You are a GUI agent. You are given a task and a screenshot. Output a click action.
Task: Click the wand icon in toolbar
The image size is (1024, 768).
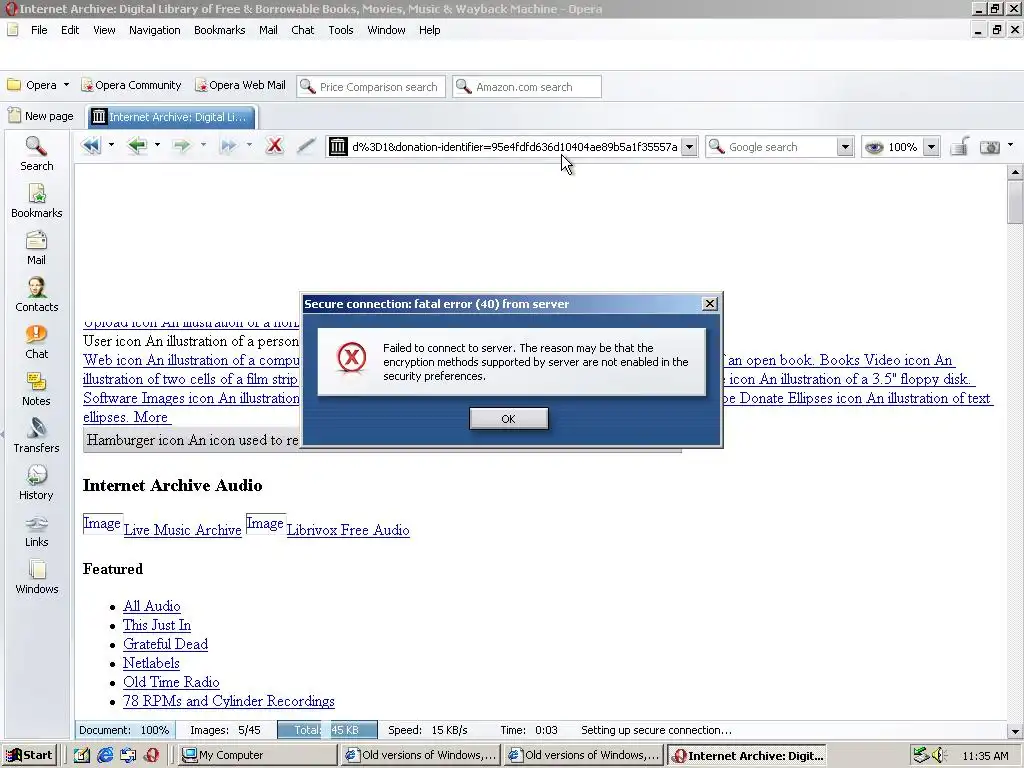tap(306, 146)
